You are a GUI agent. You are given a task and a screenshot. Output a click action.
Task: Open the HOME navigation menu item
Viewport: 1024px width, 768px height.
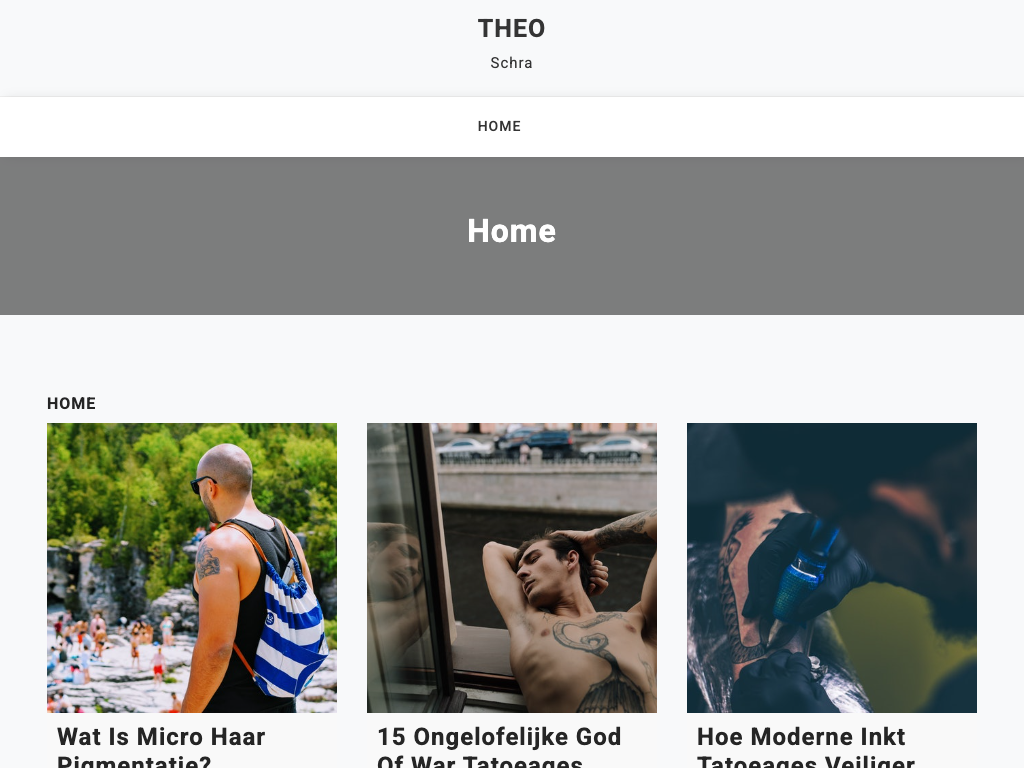[499, 126]
